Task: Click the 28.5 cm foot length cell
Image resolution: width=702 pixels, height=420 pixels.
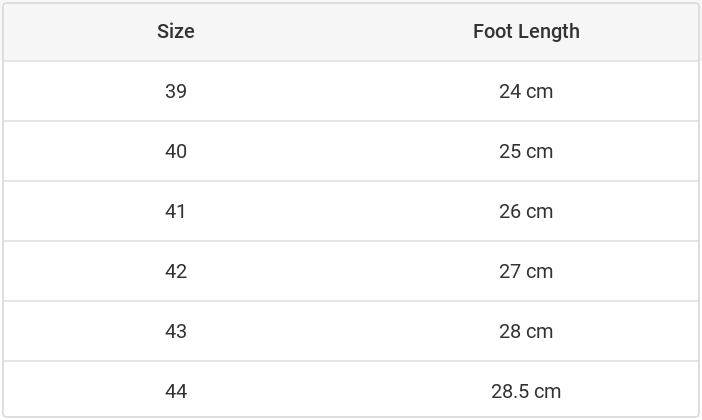Action: coord(526,391)
